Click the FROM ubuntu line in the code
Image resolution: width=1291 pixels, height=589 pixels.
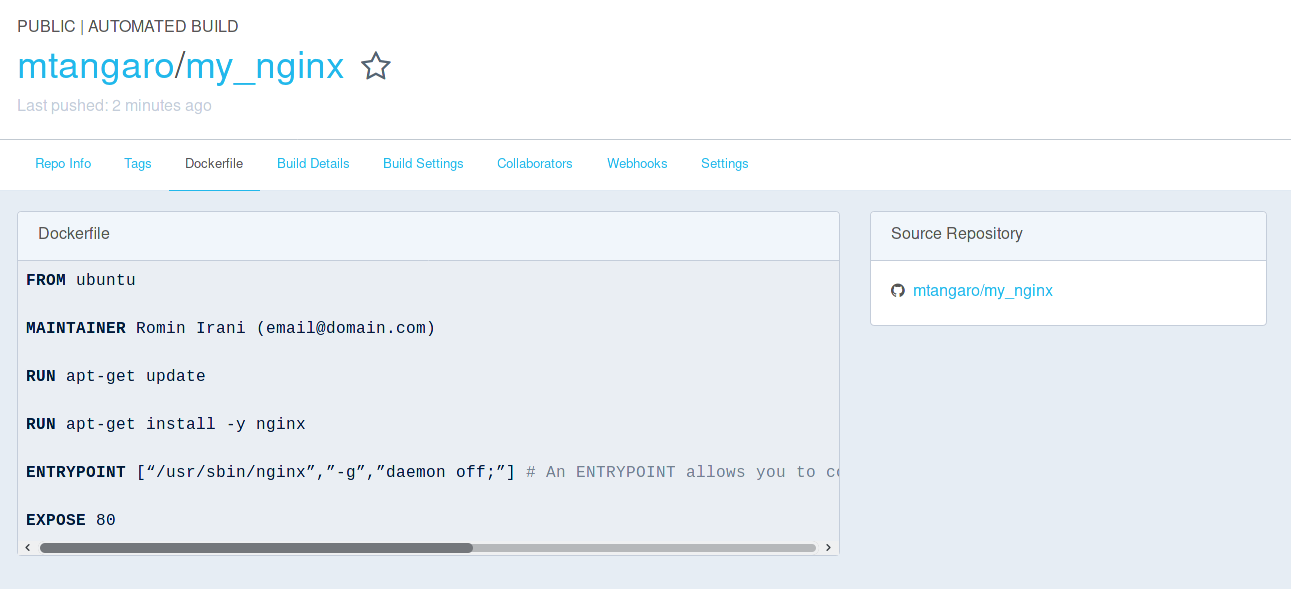pyautogui.click(x=81, y=280)
